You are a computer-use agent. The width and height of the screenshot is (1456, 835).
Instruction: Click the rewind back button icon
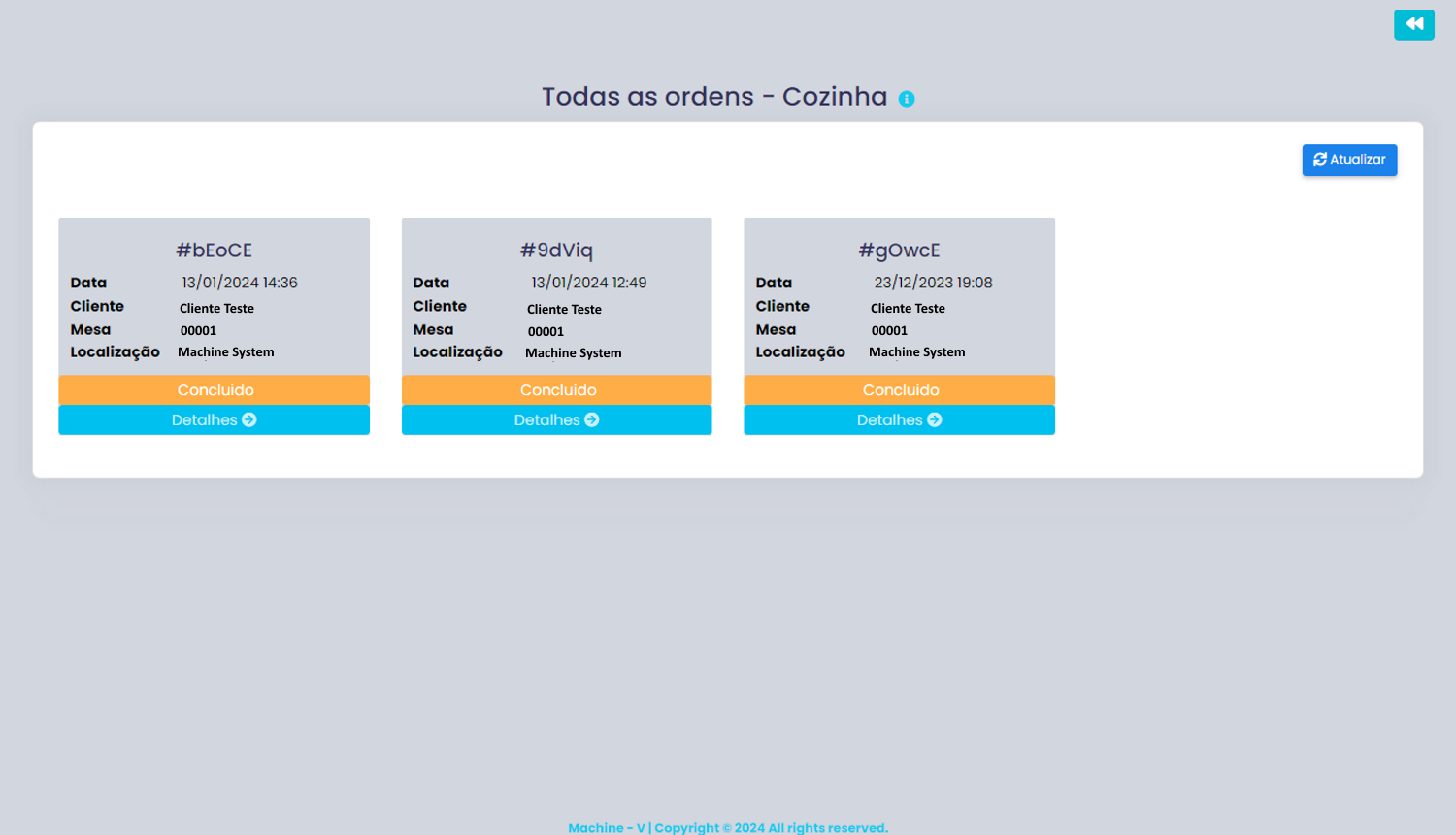tap(1413, 24)
